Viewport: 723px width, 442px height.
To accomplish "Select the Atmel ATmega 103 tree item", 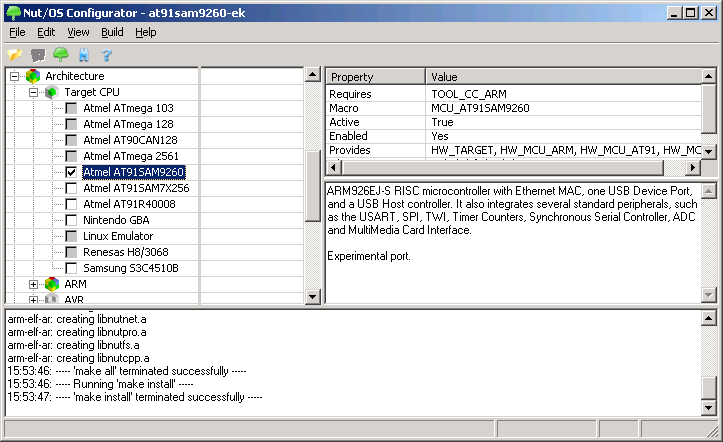I will coord(128,108).
